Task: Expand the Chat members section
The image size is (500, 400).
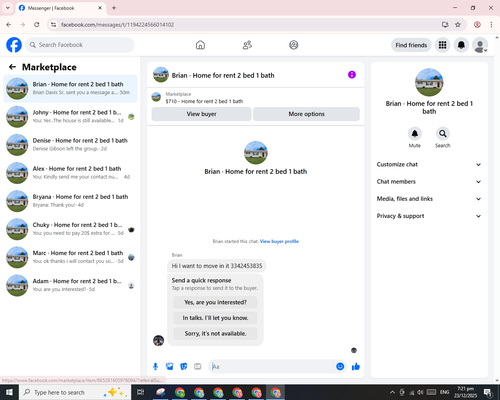Action: tap(429, 182)
